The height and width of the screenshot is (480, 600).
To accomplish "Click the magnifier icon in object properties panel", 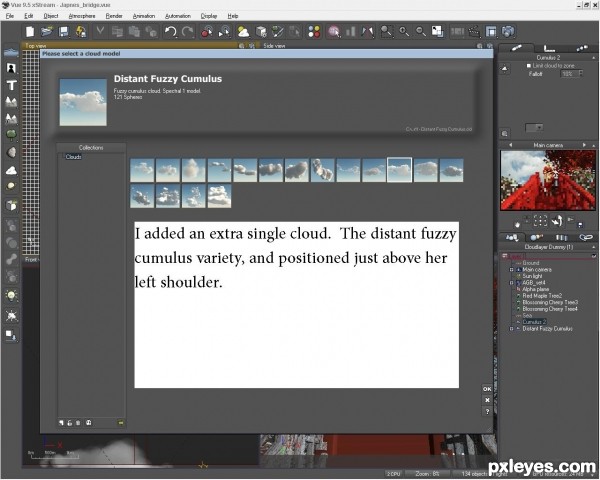I will coord(505,134).
